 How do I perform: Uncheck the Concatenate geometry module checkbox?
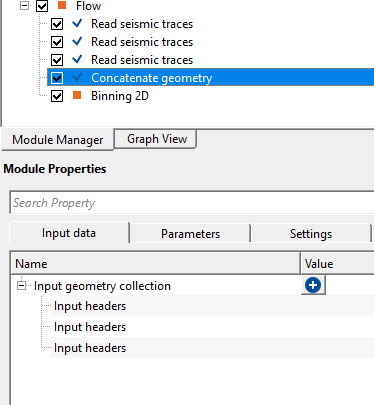tap(57, 78)
